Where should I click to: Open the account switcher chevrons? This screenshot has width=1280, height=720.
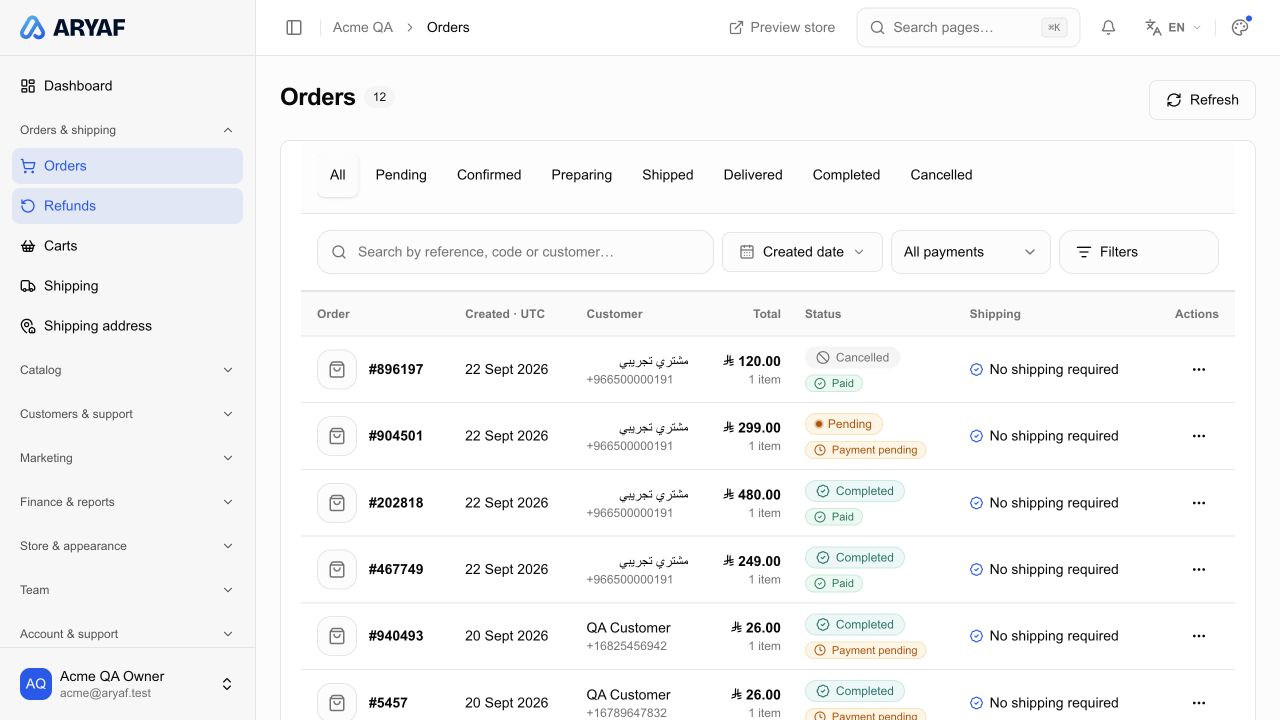227,684
